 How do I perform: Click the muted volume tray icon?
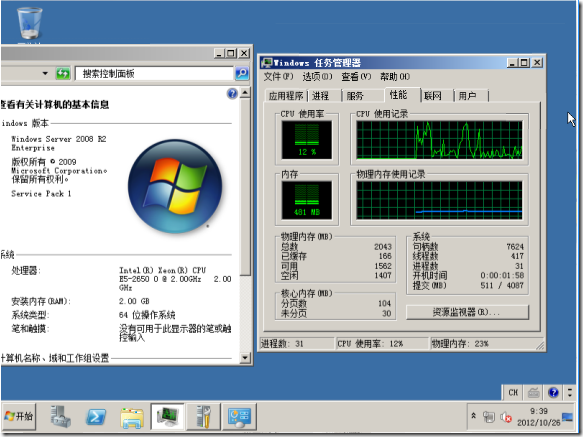[x=506, y=417]
